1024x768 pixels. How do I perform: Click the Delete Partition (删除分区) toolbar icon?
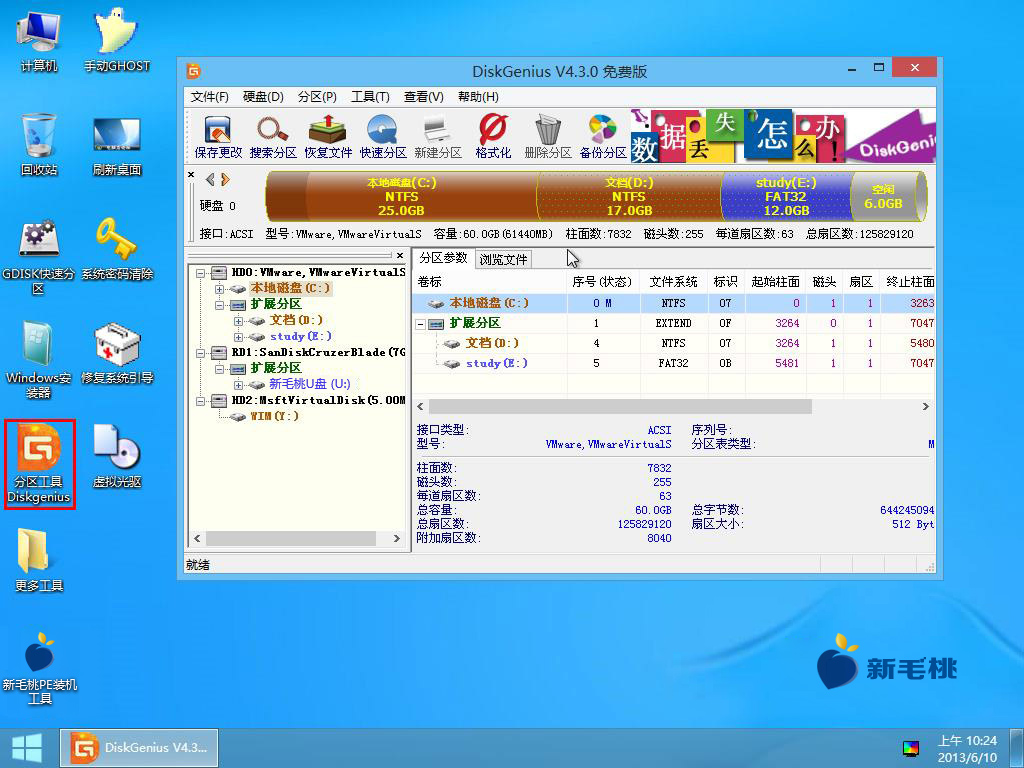[548, 137]
